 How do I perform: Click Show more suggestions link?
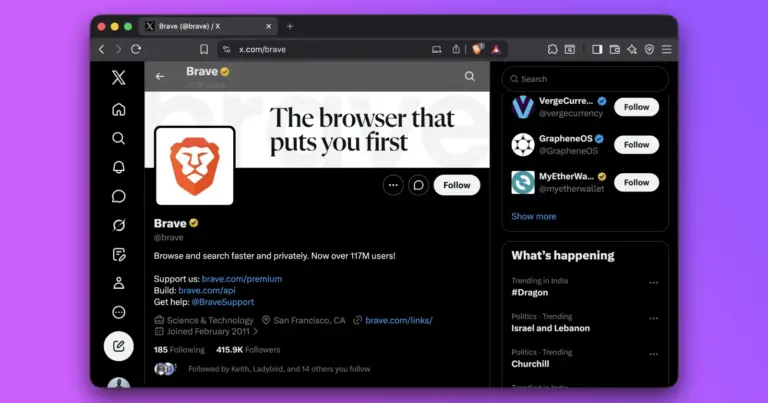[x=533, y=216]
